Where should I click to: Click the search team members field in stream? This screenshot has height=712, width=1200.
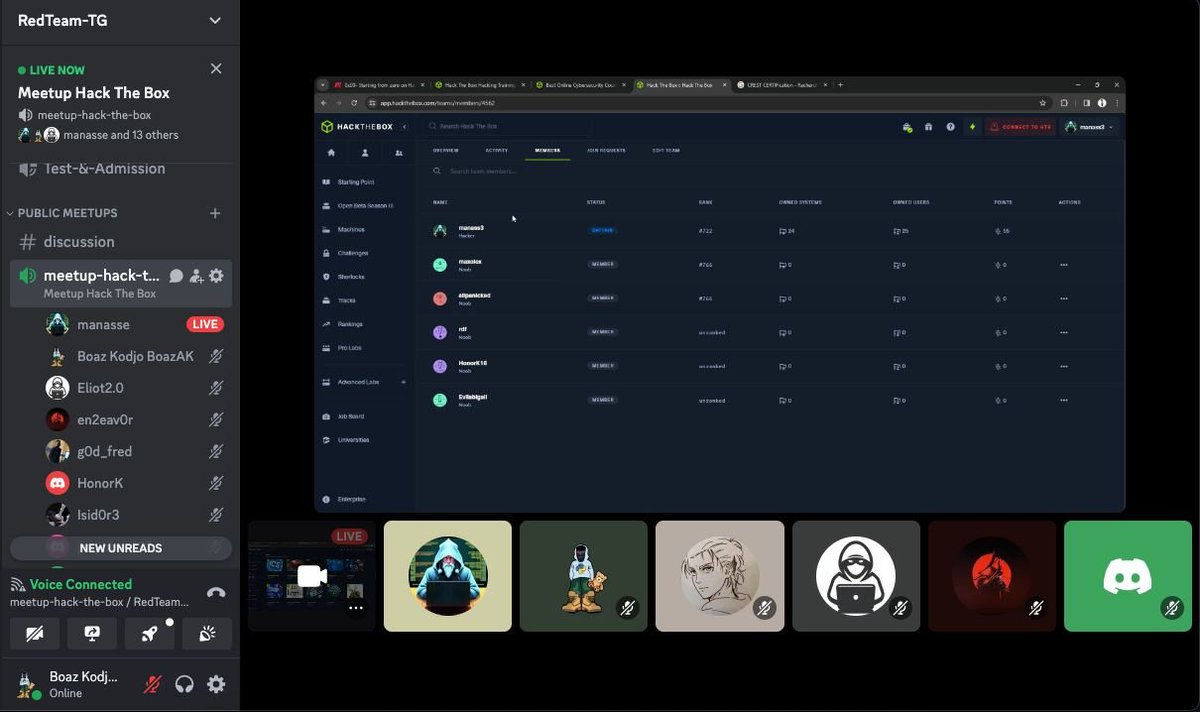pos(483,172)
